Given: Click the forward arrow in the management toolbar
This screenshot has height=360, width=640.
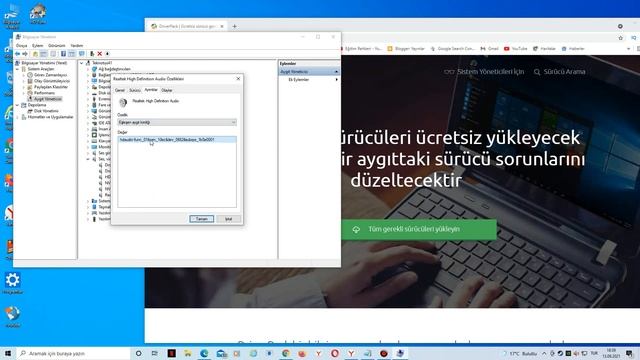Looking at the screenshot, I should point(25,54).
